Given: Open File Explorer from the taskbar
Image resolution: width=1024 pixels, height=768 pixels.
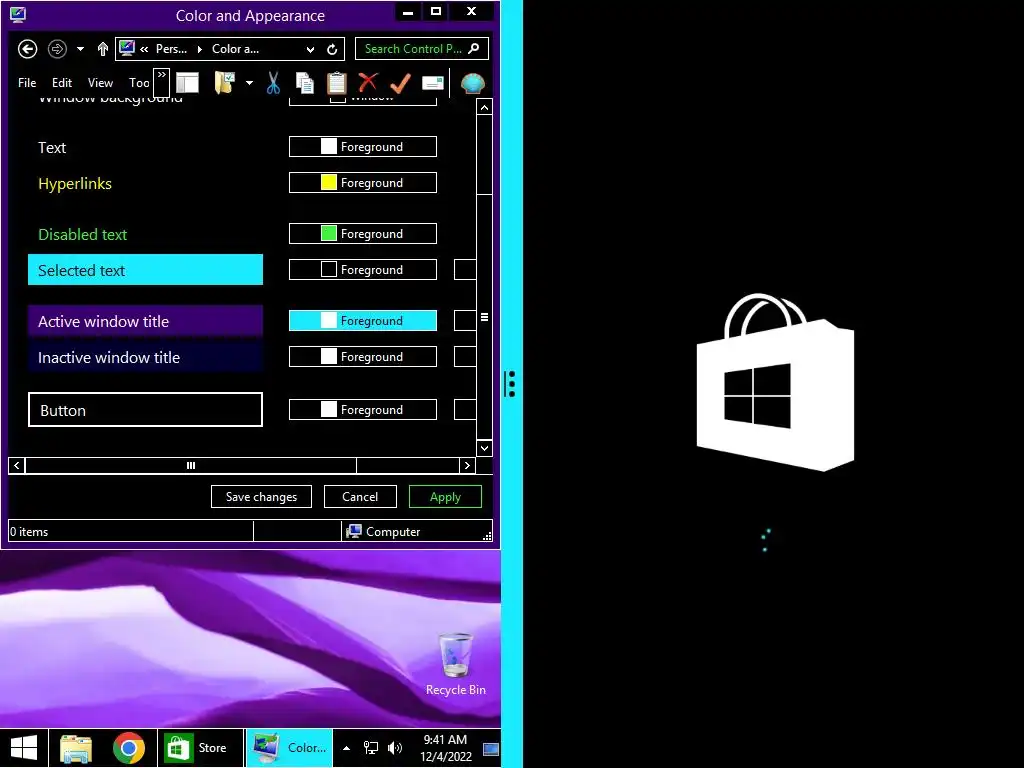Looking at the screenshot, I should point(76,748).
